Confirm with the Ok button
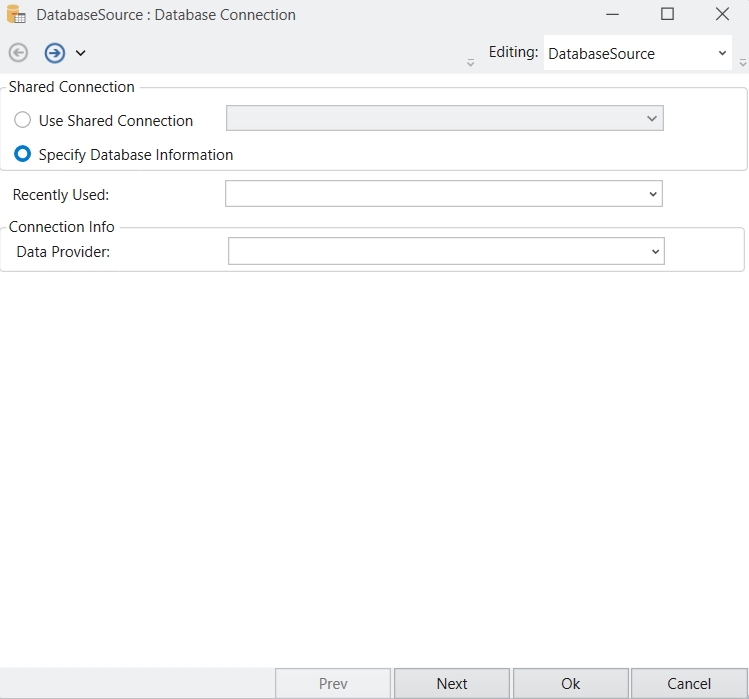Viewport: 749px width, 699px height. click(570, 684)
